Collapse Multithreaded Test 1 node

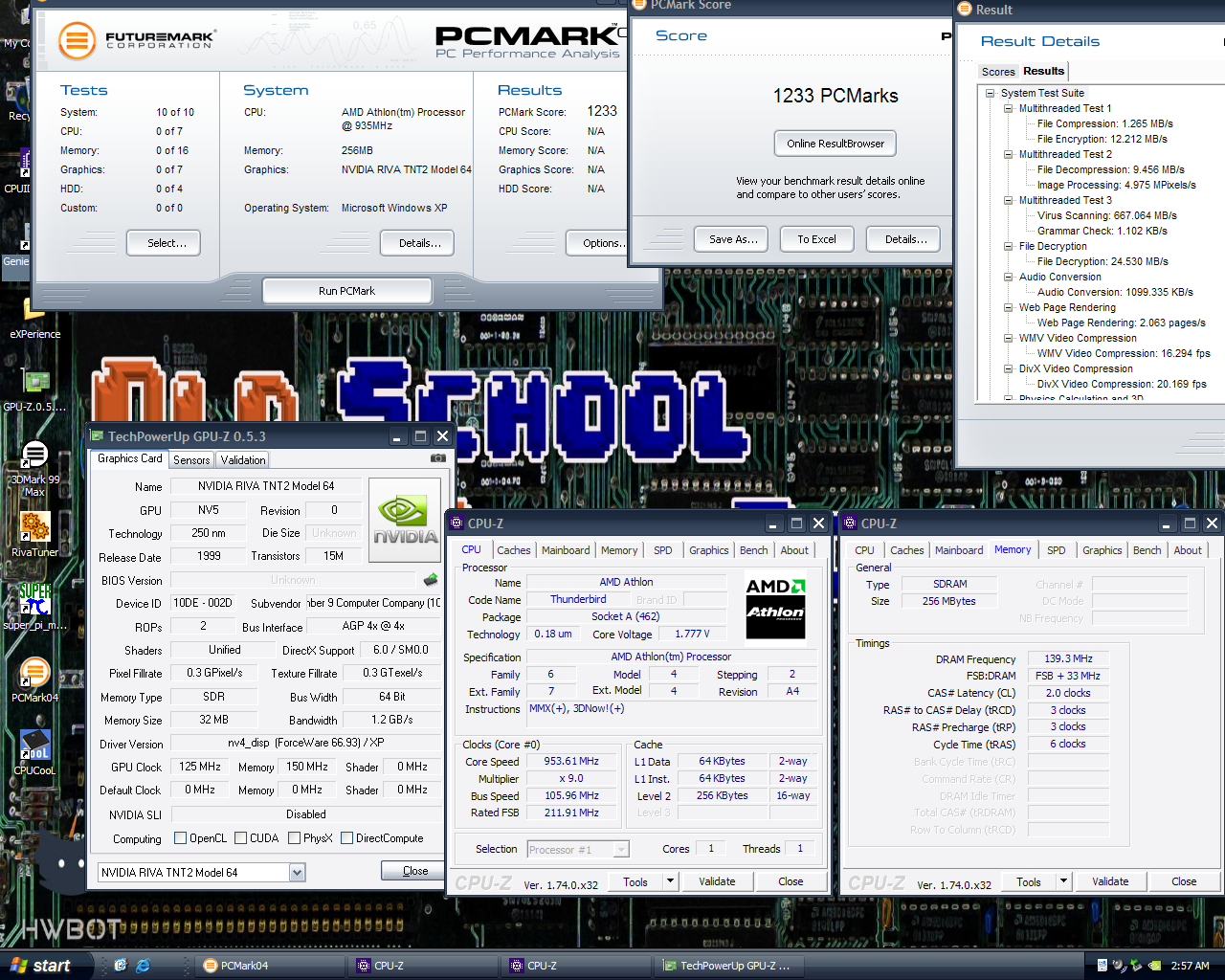tap(1009, 108)
